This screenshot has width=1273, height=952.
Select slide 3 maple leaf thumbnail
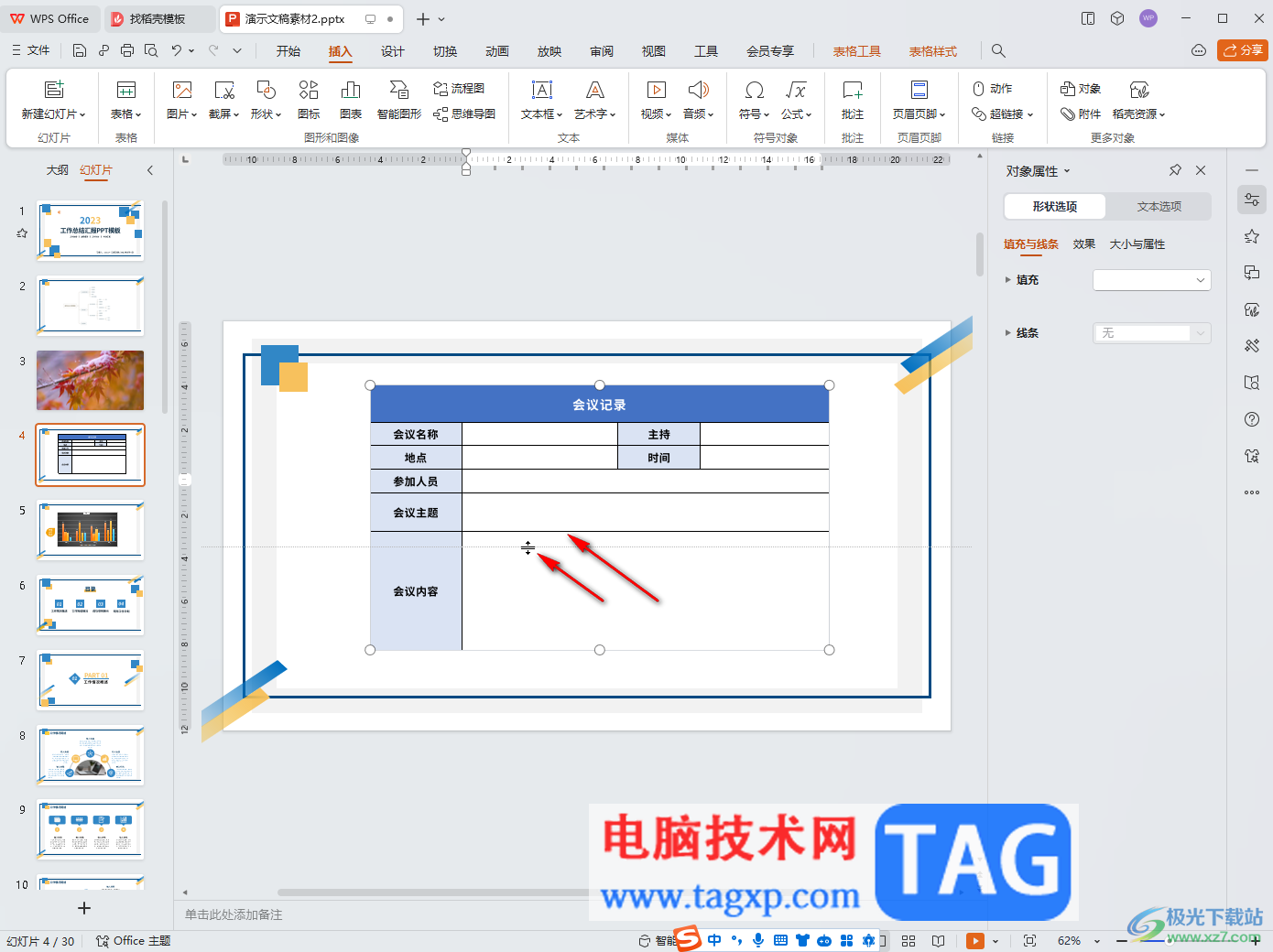91,380
